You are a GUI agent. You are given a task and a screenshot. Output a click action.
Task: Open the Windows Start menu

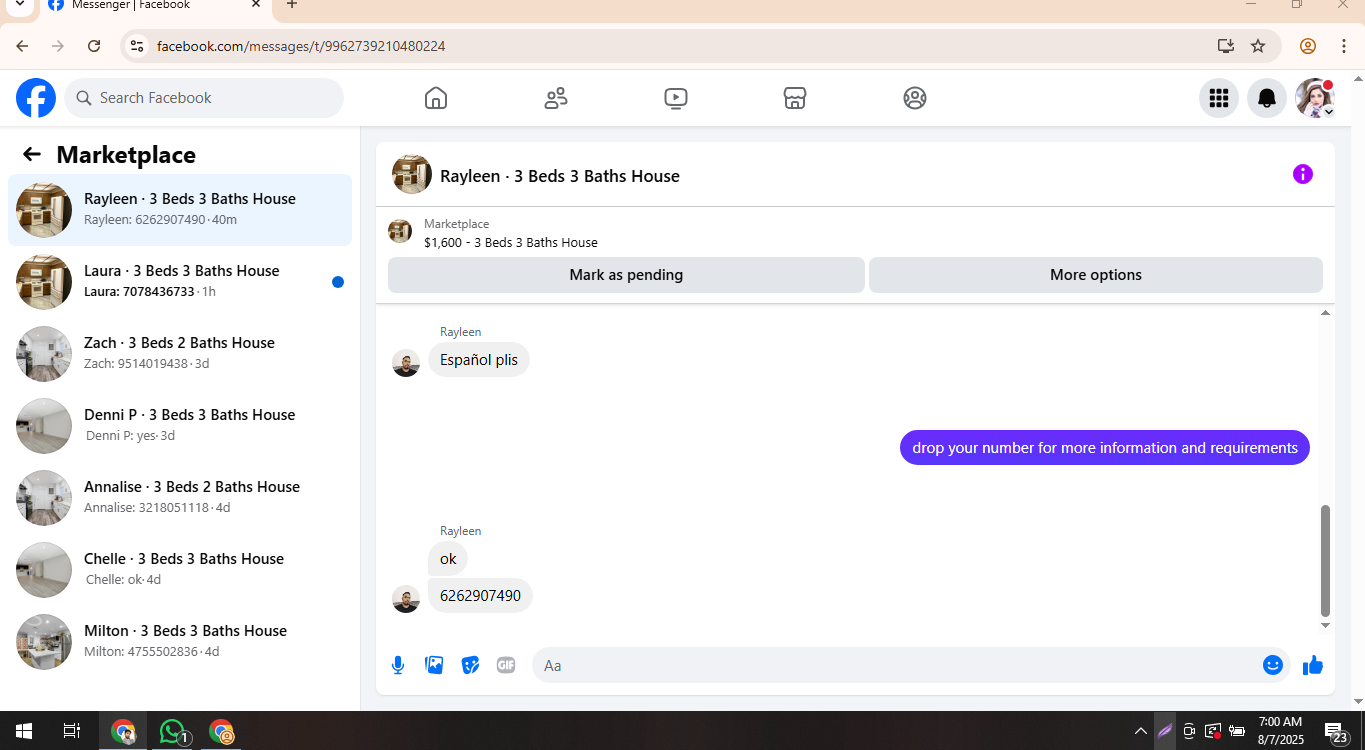24,731
